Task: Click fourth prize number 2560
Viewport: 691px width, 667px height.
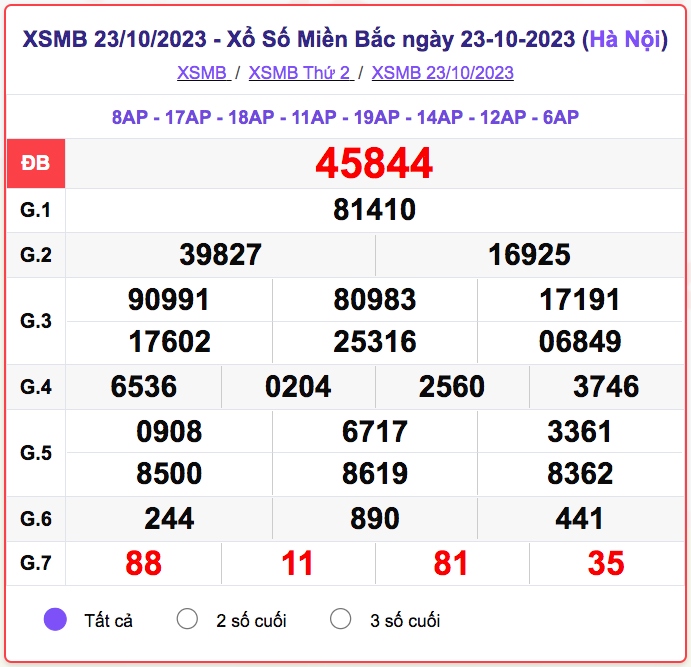Action: pos(452,387)
